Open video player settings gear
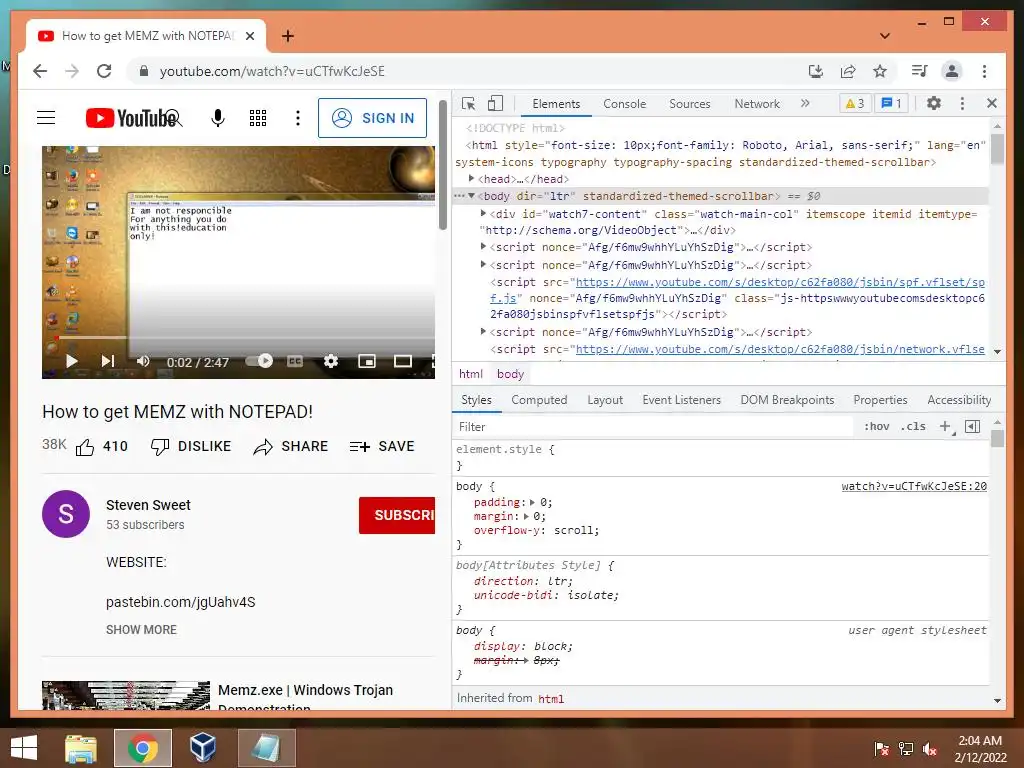The image size is (1024, 768). pos(331,361)
